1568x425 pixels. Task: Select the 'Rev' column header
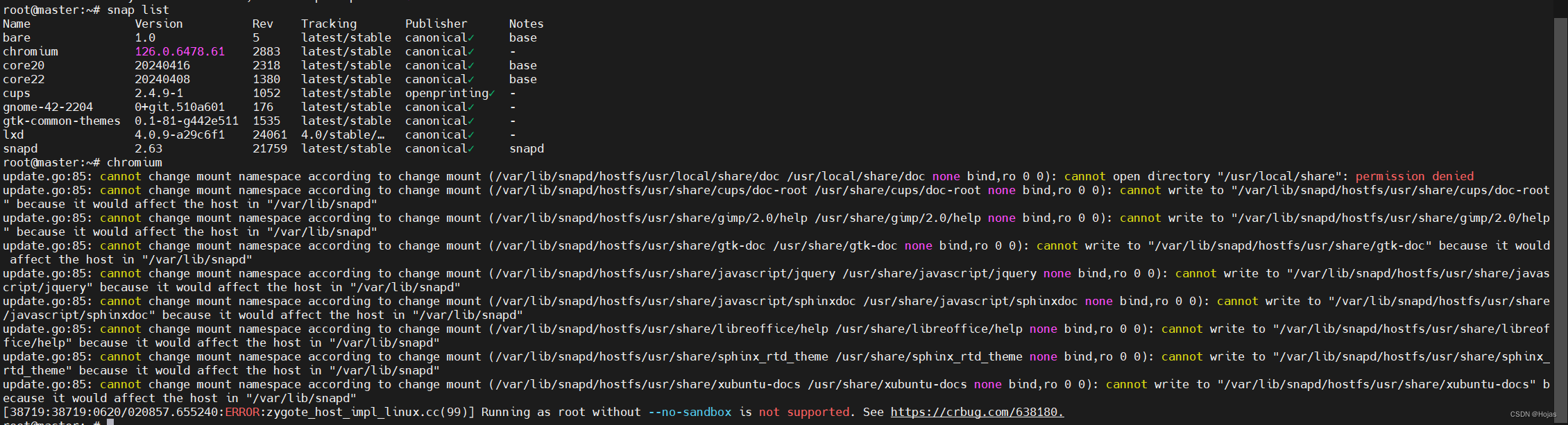coord(263,24)
